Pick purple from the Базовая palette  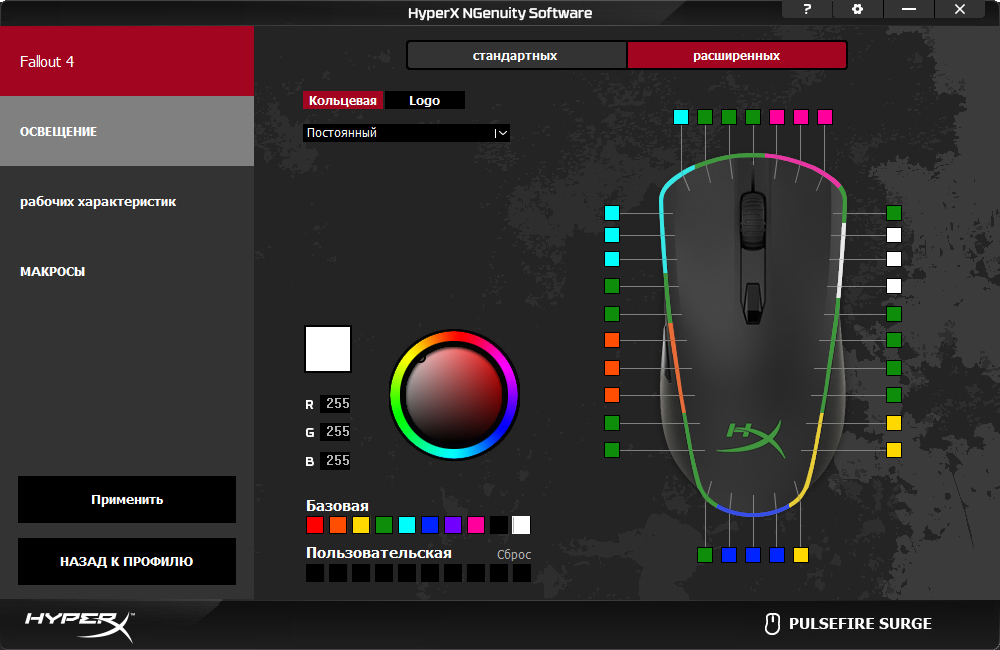pos(453,525)
